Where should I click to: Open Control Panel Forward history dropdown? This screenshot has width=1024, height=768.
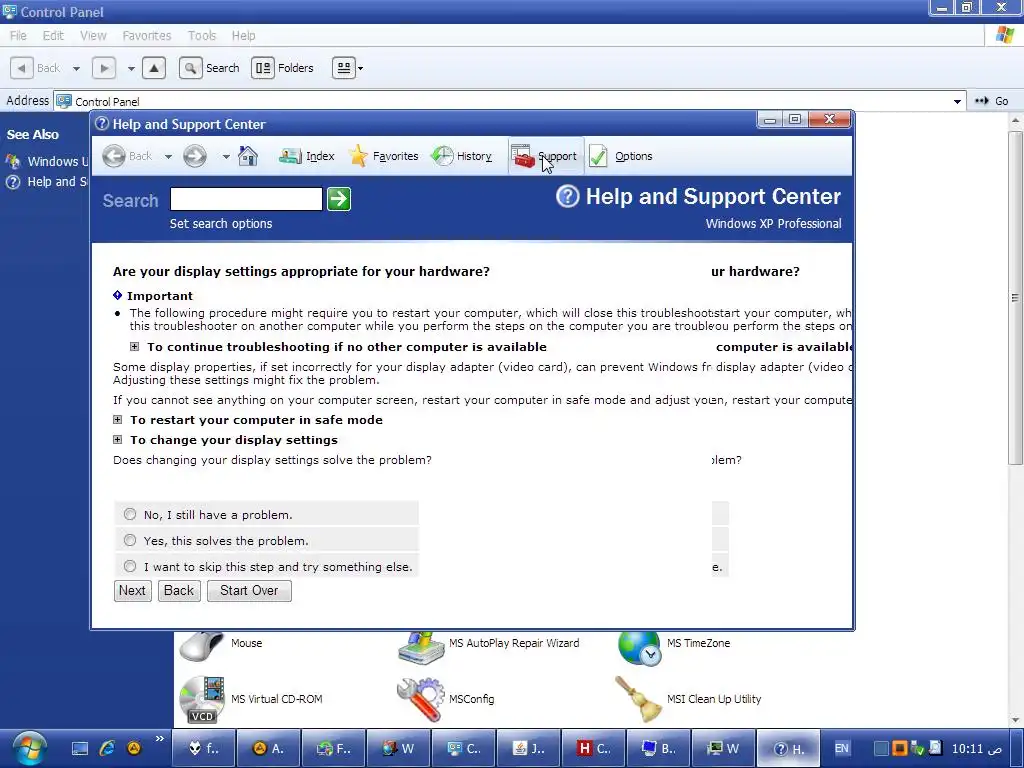131,69
